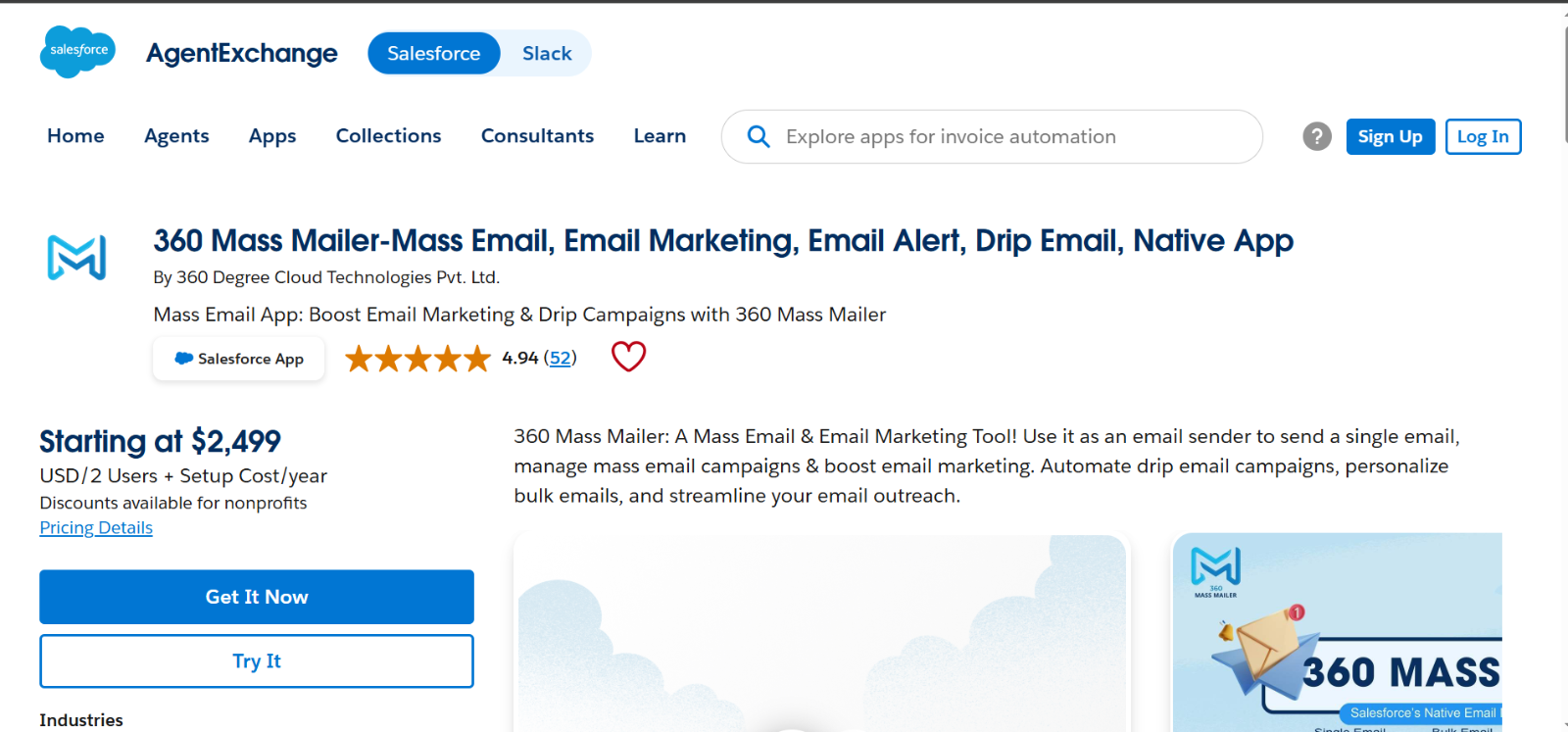Open the Apps menu item
Viewport: 1568px width, 732px height.
(x=272, y=136)
